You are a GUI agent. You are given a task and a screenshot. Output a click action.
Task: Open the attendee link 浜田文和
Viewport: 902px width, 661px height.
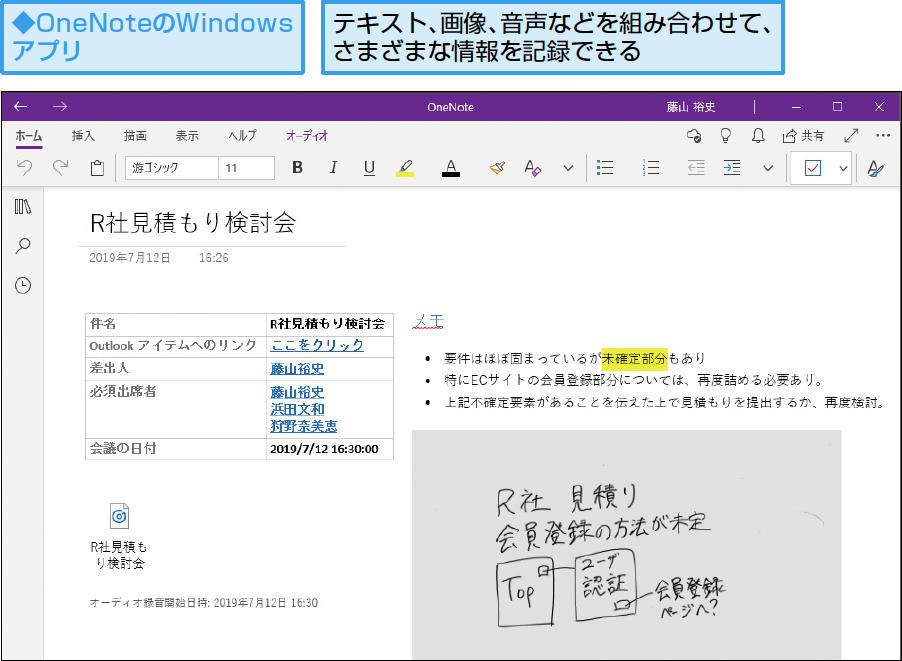297,409
